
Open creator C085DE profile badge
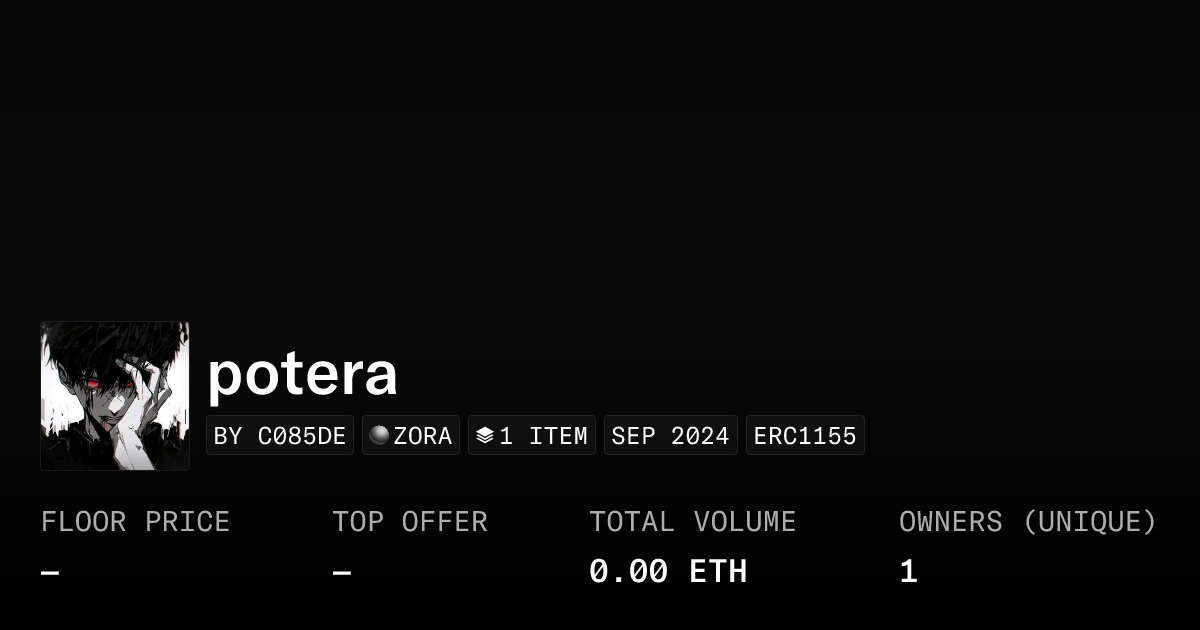click(x=280, y=436)
